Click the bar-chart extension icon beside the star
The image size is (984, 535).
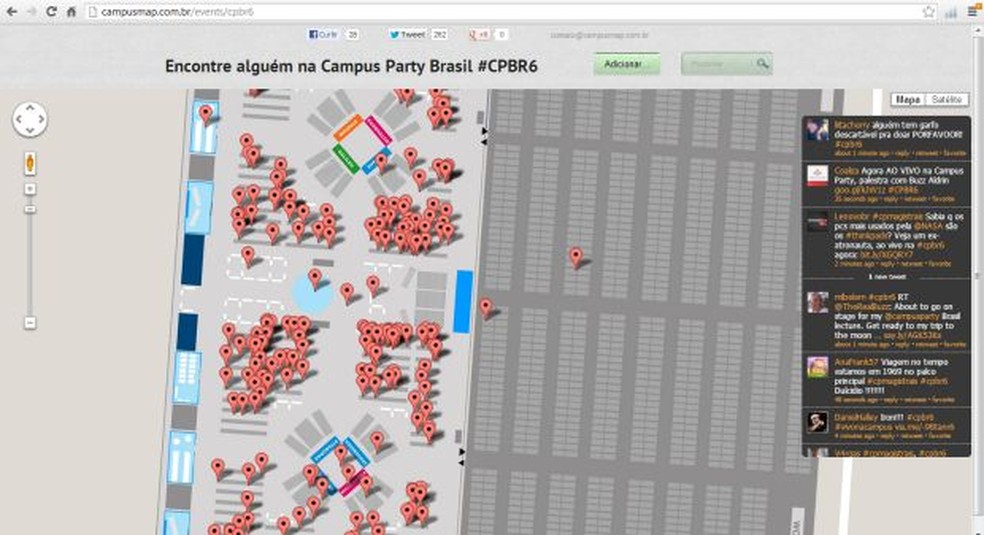(x=951, y=11)
